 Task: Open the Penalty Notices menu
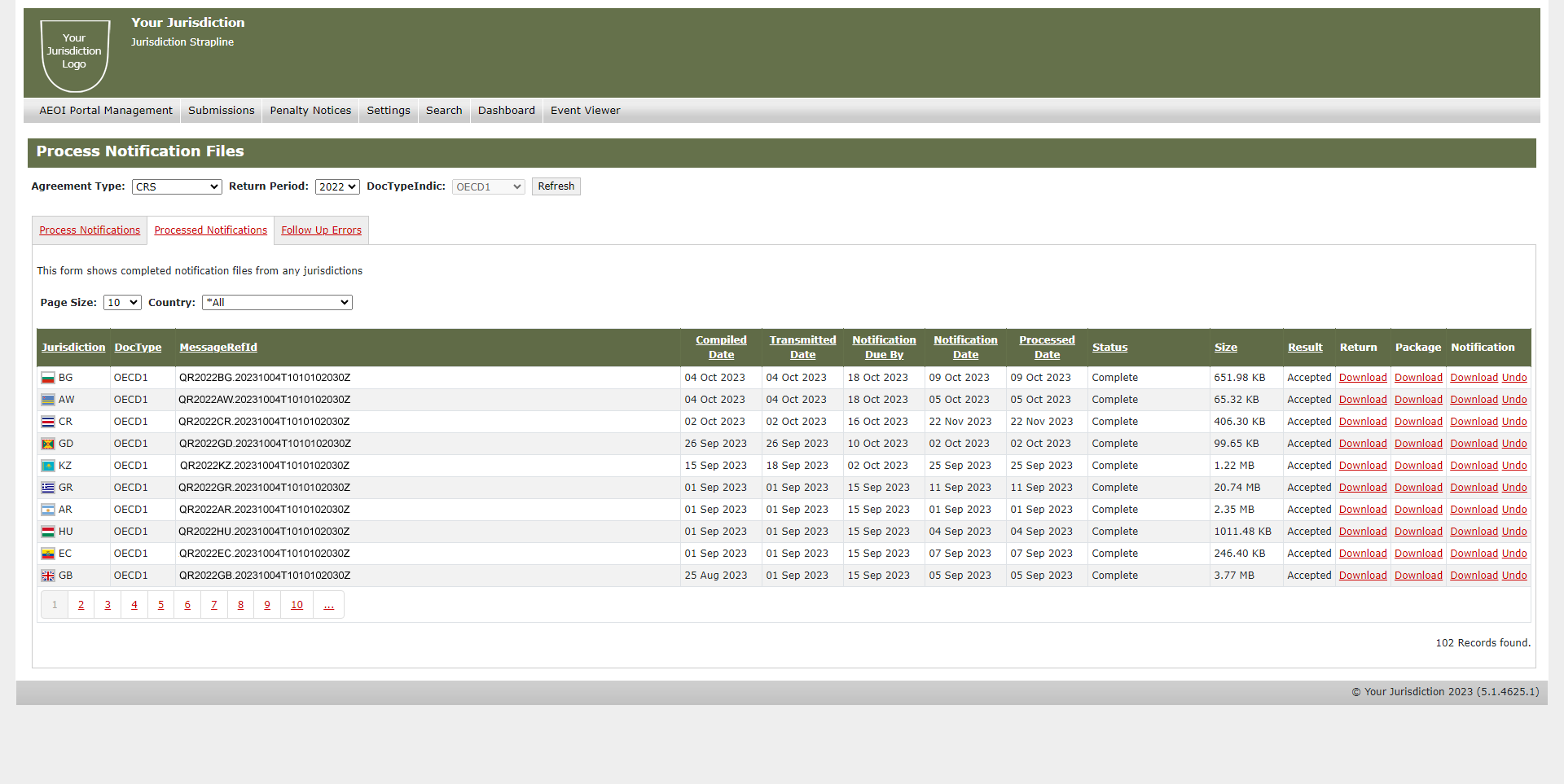pos(310,111)
